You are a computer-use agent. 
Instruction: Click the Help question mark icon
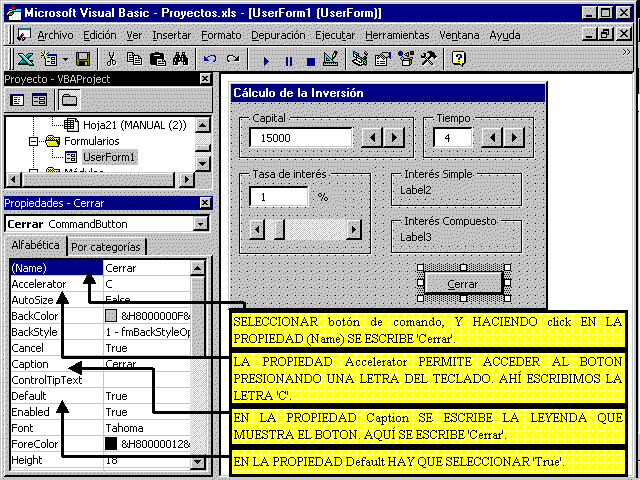tap(459, 60)
